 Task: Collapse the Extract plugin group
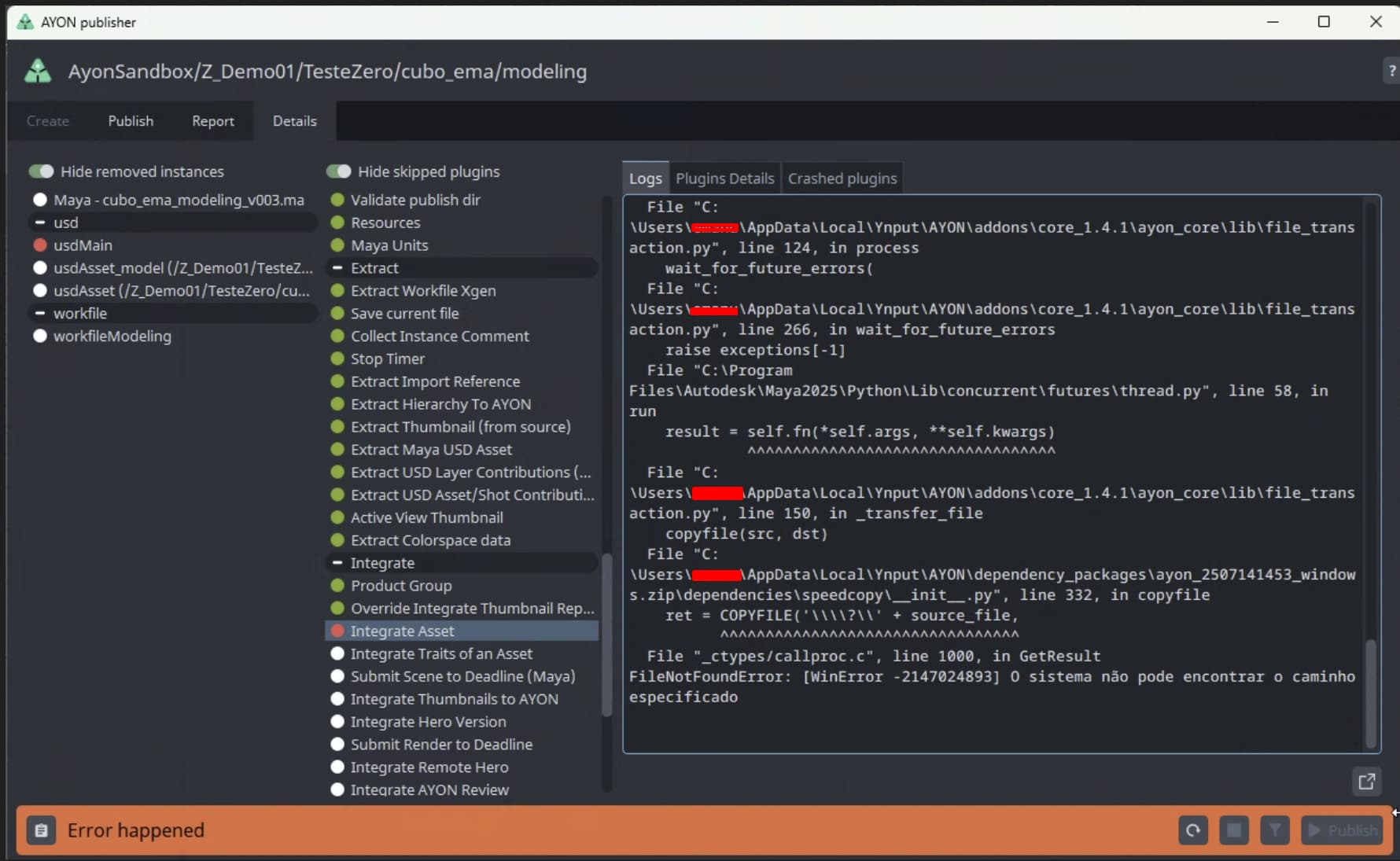[x=337, y=268]
